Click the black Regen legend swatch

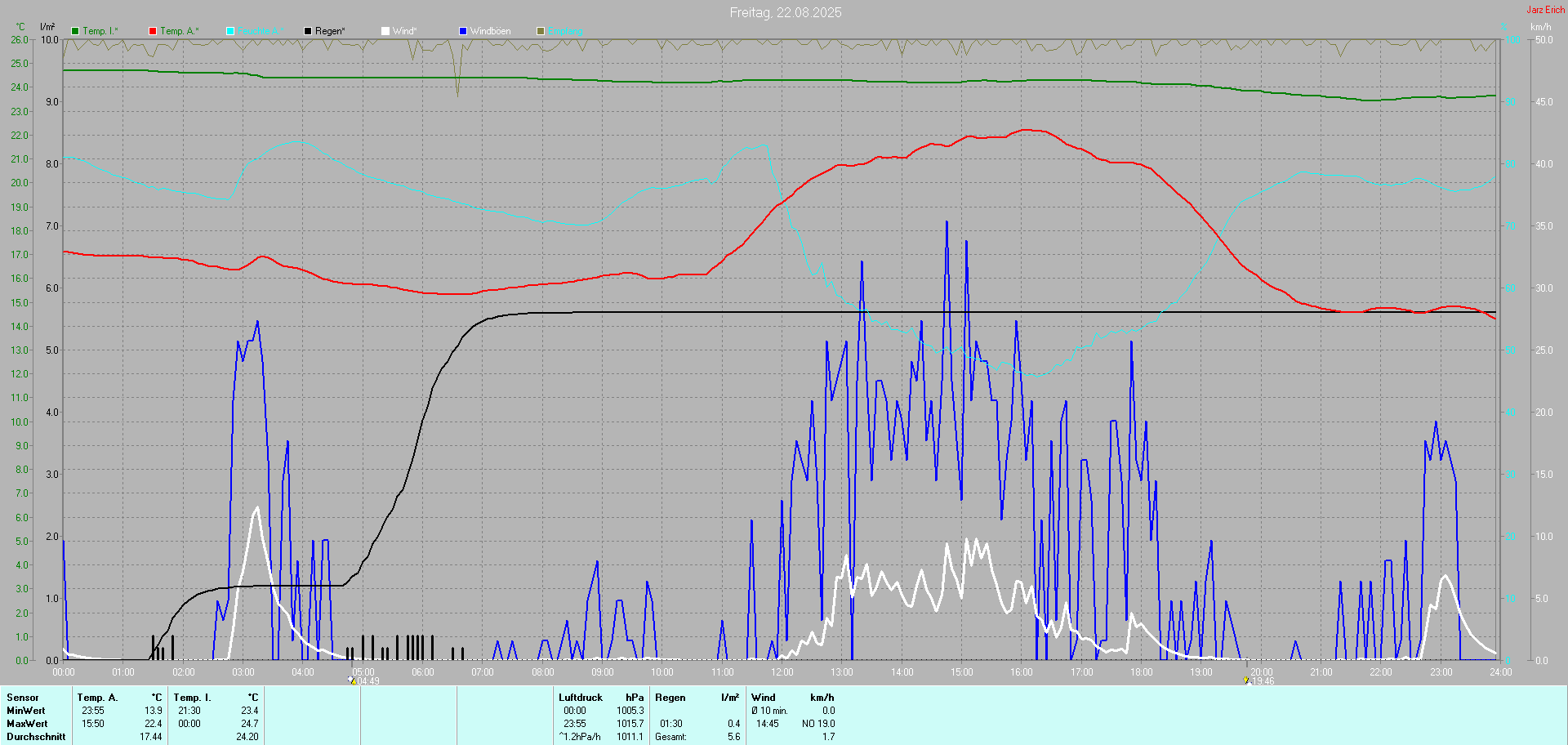click(x=308, y=31)
